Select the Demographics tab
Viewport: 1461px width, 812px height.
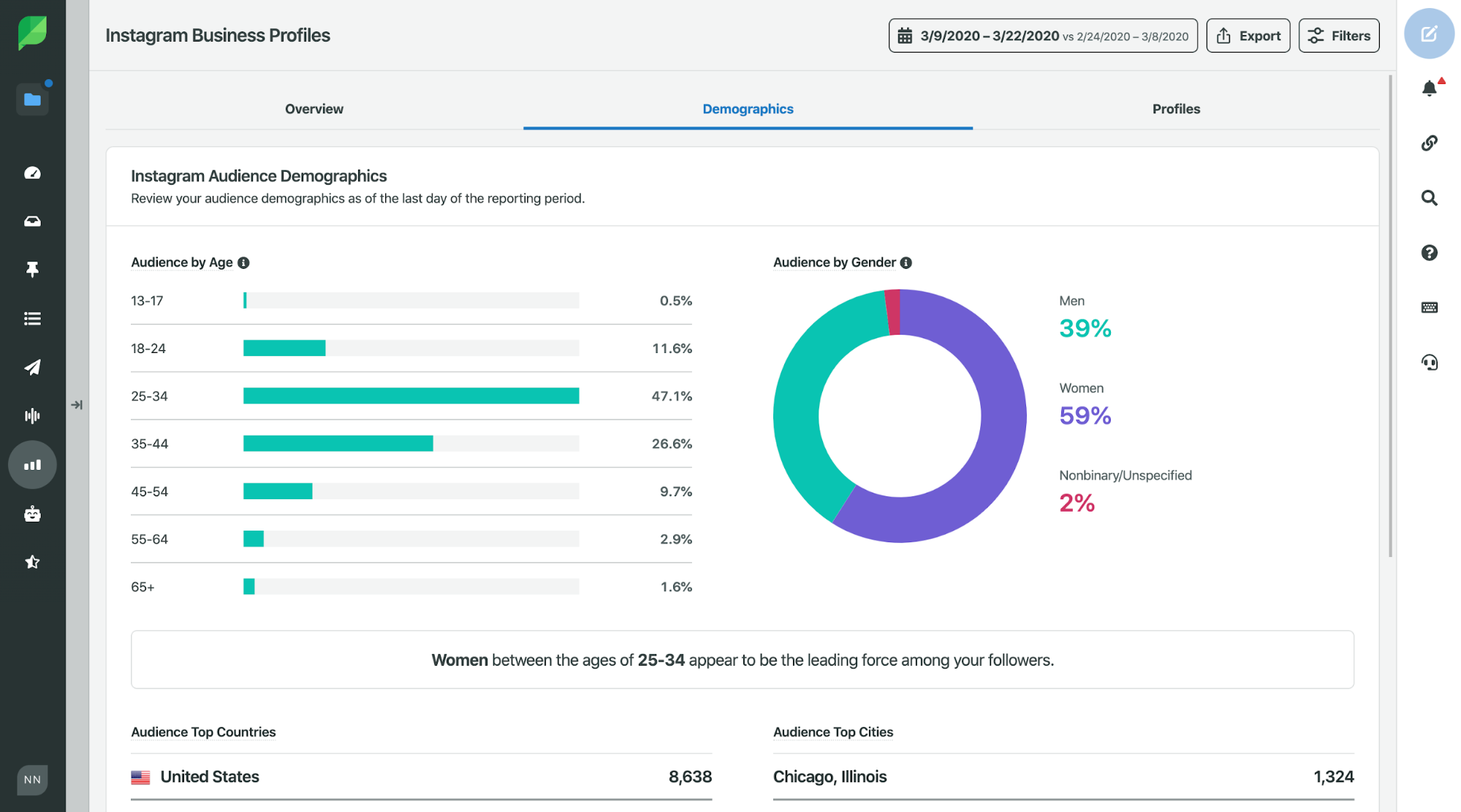point(748,109)
